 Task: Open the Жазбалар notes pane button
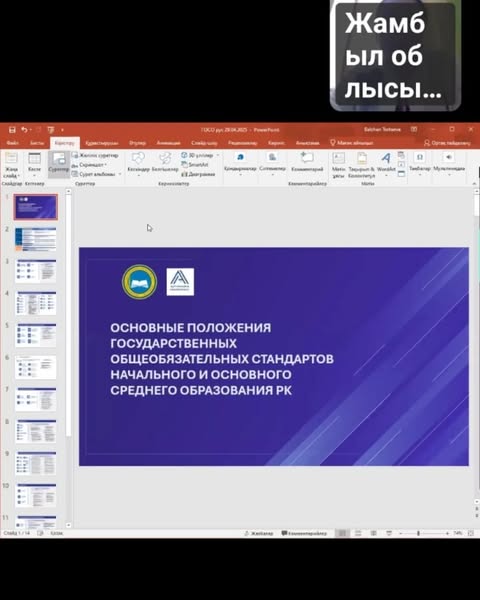point(259,533)
